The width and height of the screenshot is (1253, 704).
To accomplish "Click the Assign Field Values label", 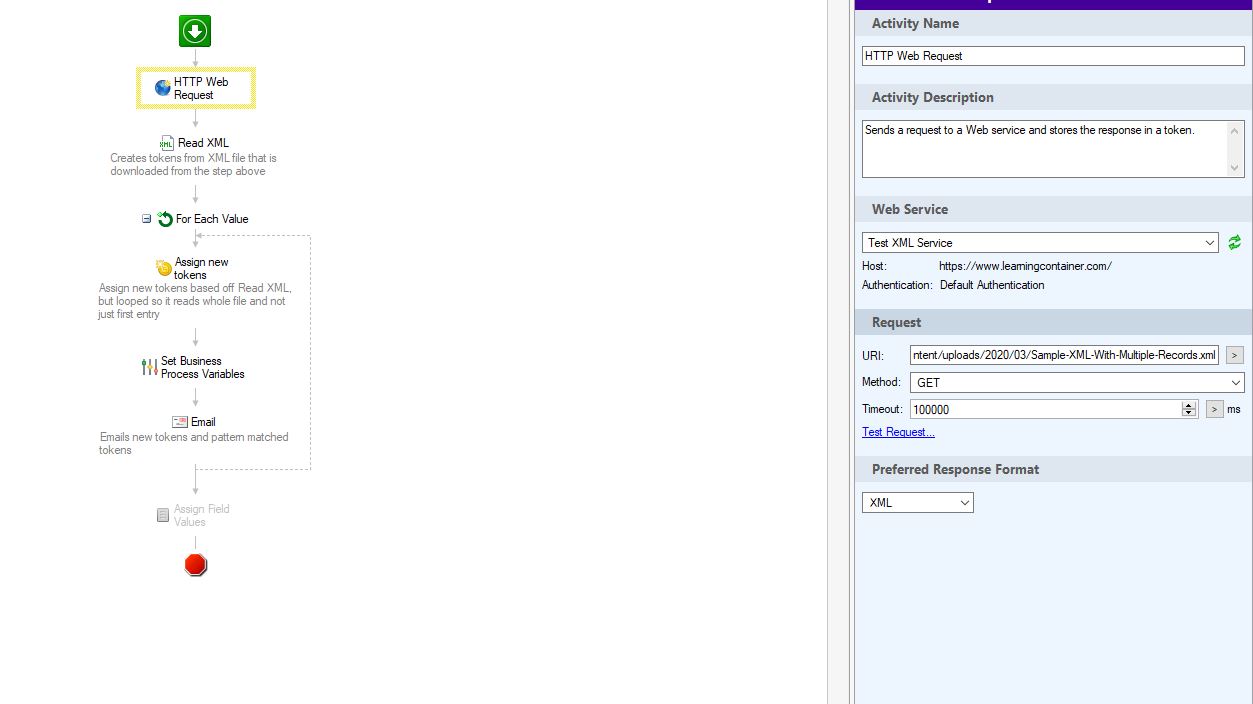I will (x=202, y=515).
